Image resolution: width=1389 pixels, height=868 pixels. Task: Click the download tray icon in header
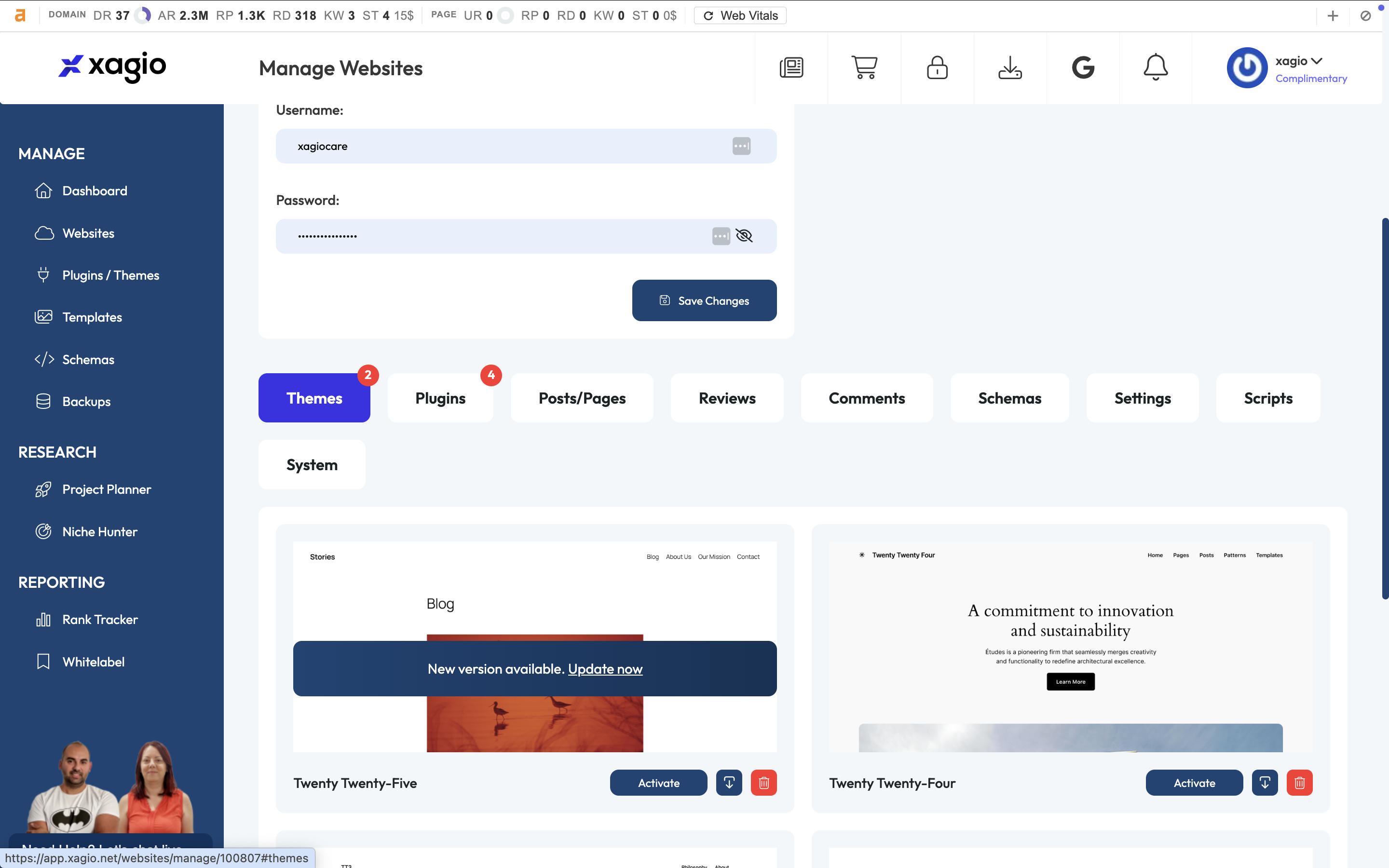(1009, 68)
